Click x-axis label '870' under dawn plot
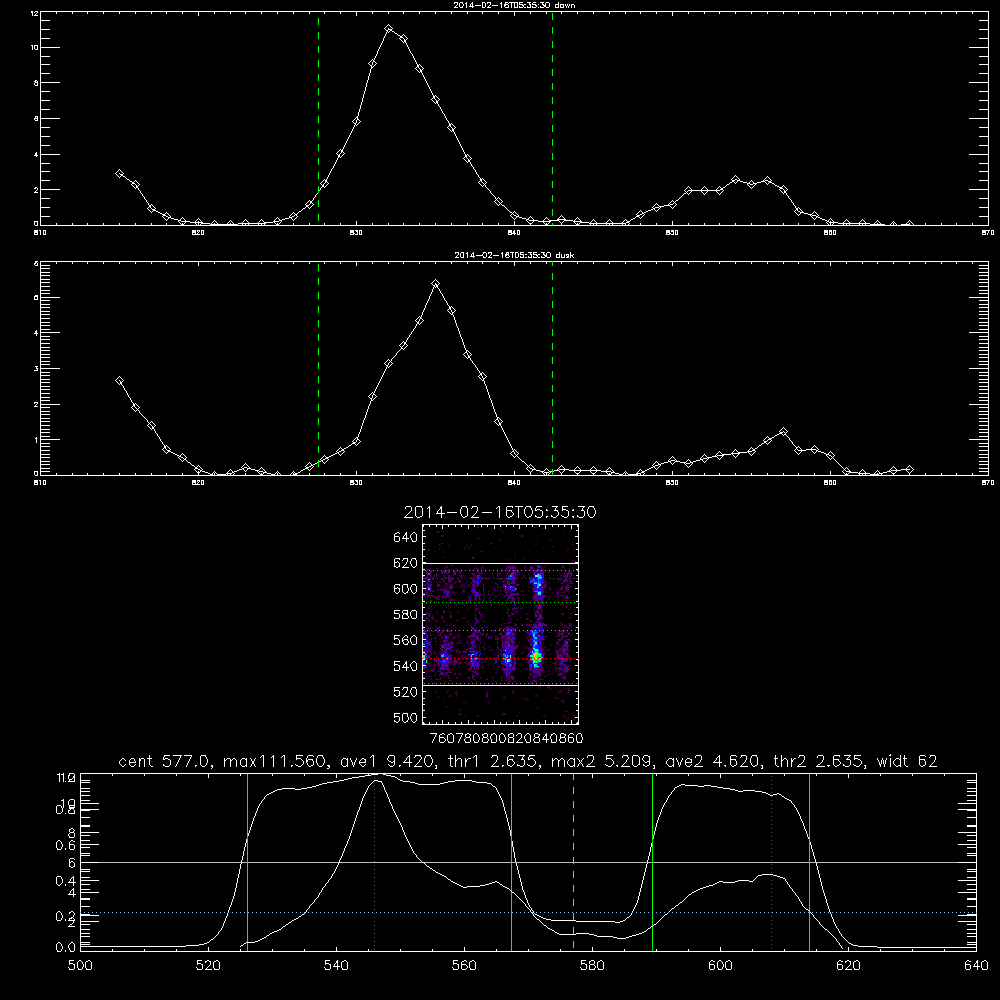 click(x=988, y=233)
